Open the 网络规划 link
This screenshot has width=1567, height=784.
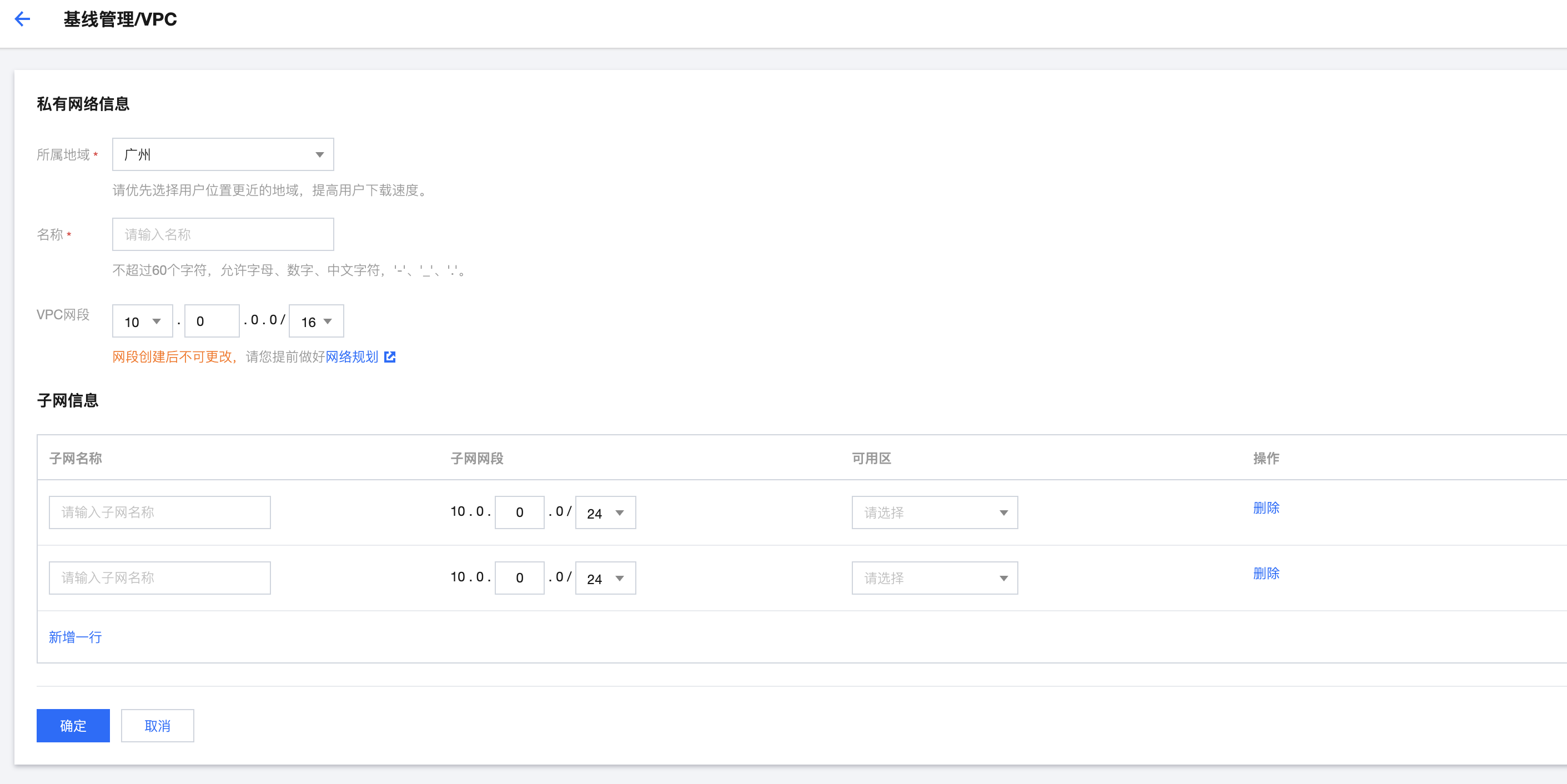(351, 357)
